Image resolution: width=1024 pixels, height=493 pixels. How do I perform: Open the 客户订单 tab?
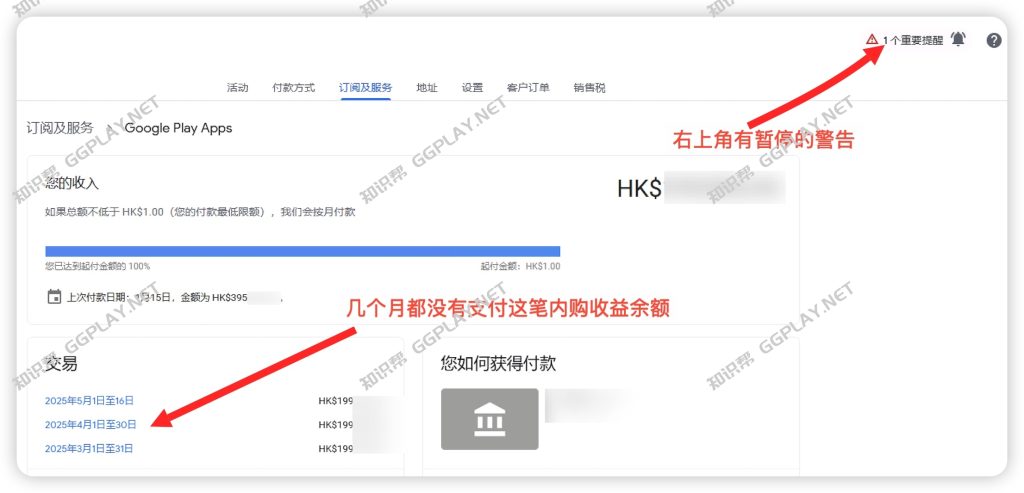point(528,87)
